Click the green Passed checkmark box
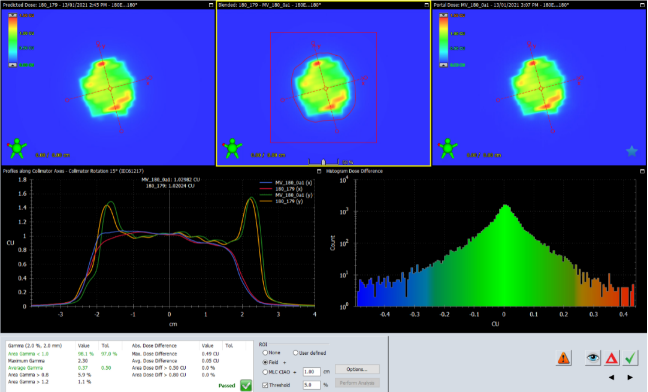The image size is (648, 392). click(x=246, y=385)
